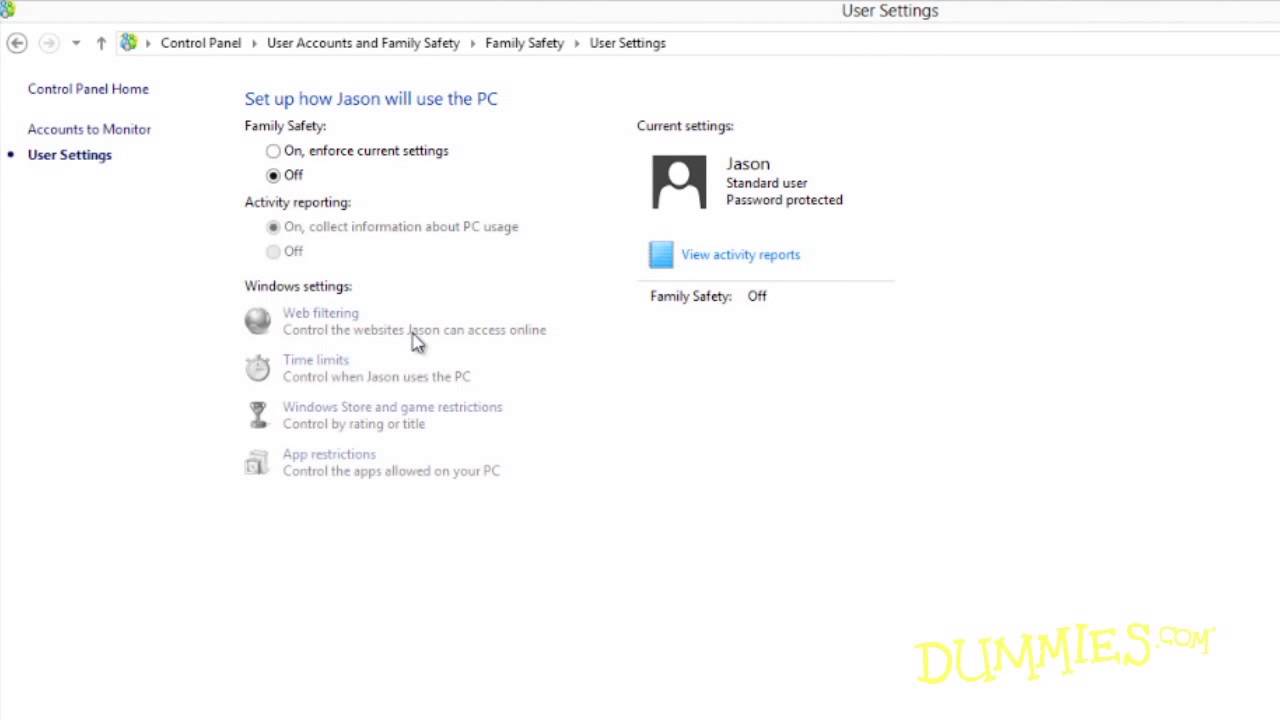This screenshot has width=1280, height=720.
Task: Select Activity reporting Off radio button
Action: point(273,251)
